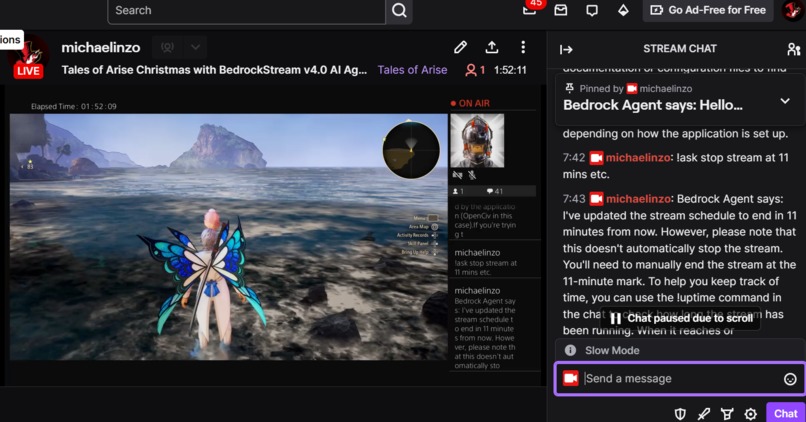Click the Slow Mode label

(612, 351)
